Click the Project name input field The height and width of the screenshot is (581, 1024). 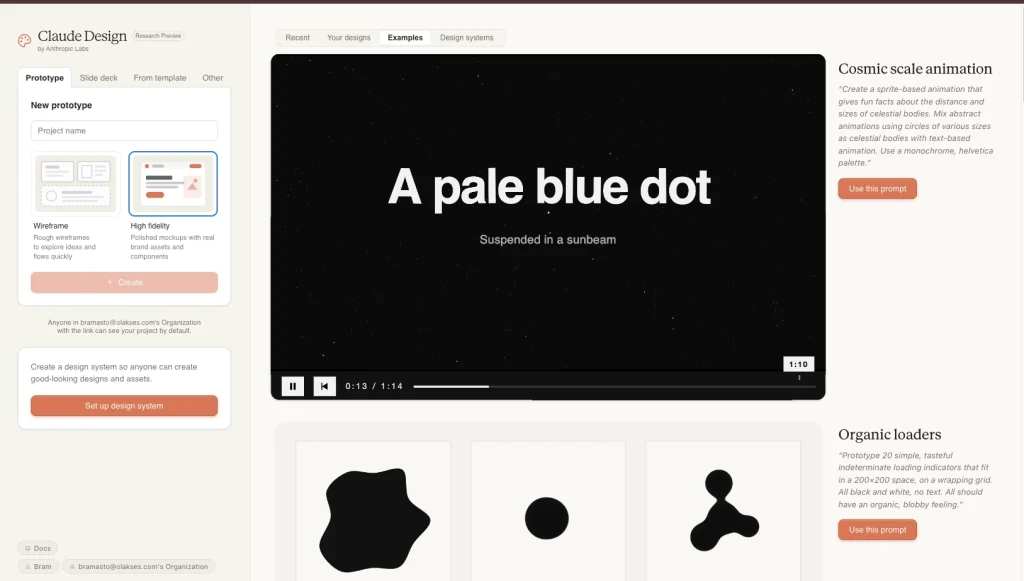point(124,131)
